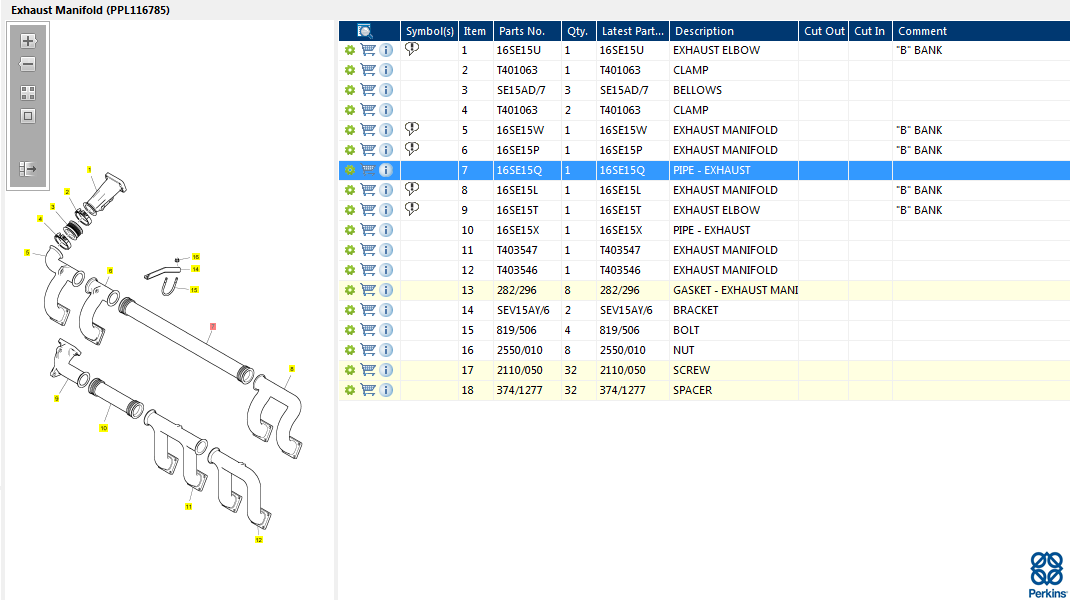1070x600 pixels.
Task: Click "B" BANK comment for 16SE15T
Action: [x=919, y=210]
